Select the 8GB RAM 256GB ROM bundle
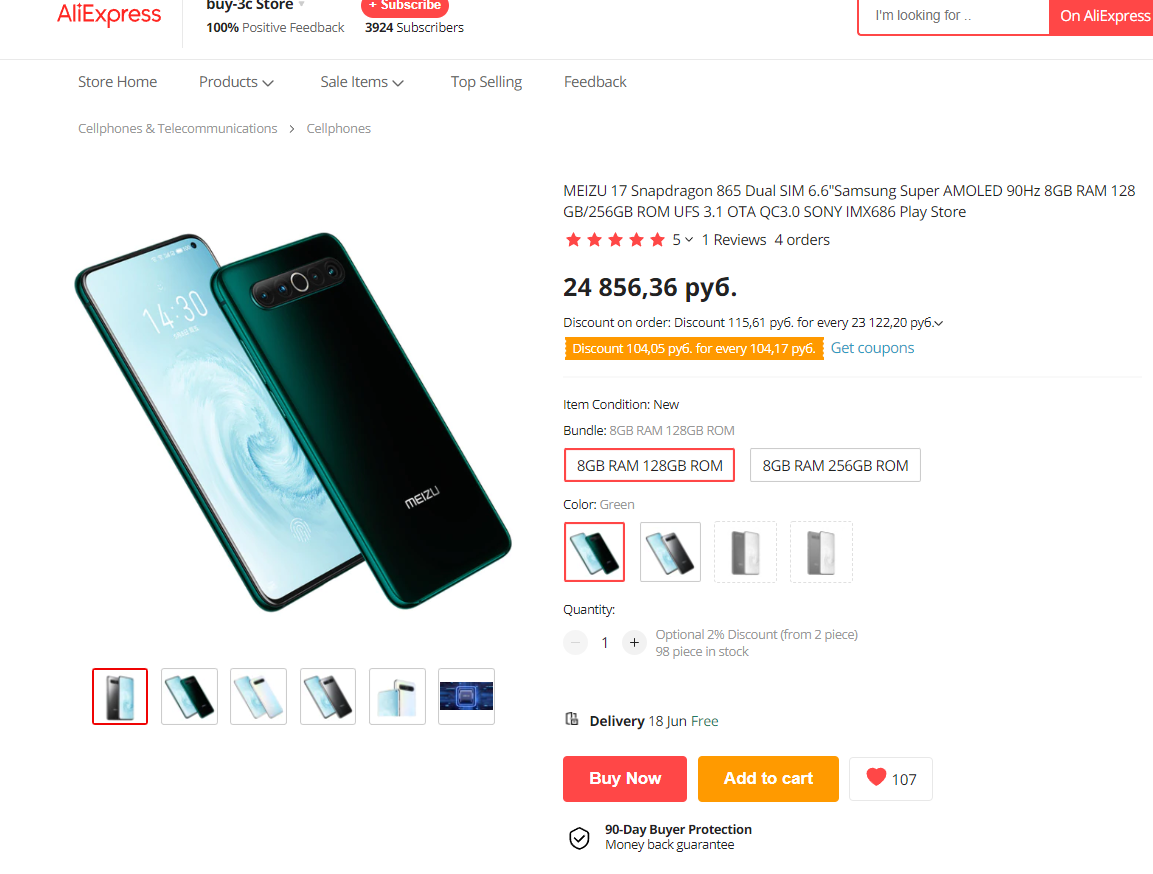Screen dimensions: 1153x874 pos(835,465)
